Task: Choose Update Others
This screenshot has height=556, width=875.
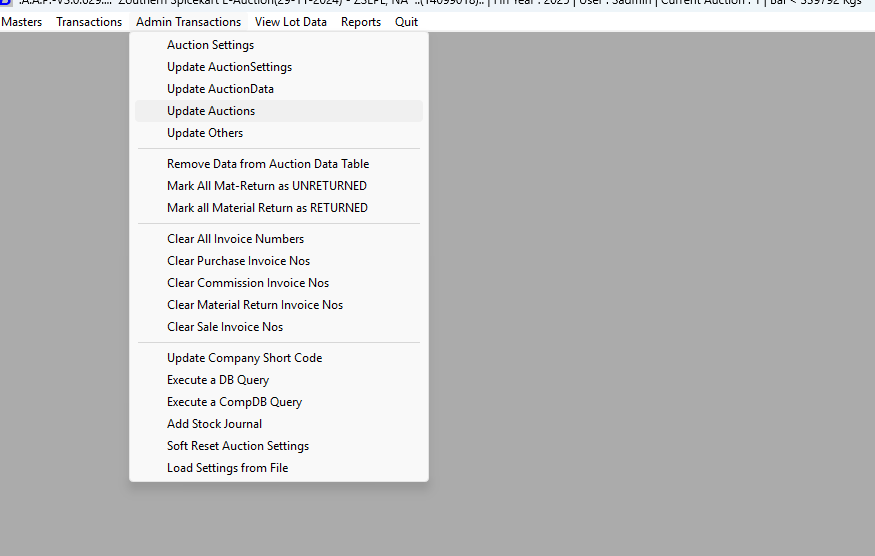Action: 279,133
